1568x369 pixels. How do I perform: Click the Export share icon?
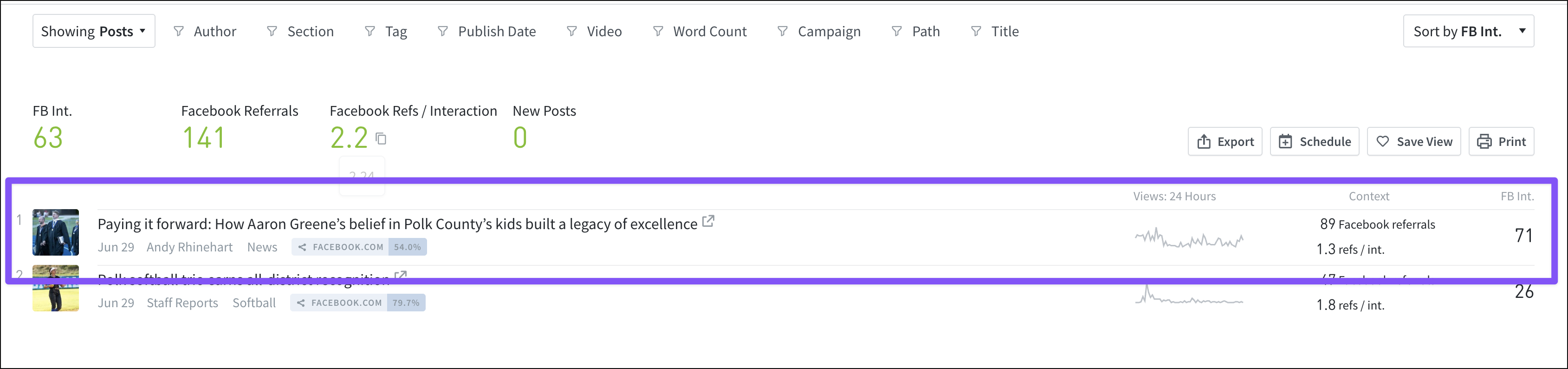pos(1204,141)
